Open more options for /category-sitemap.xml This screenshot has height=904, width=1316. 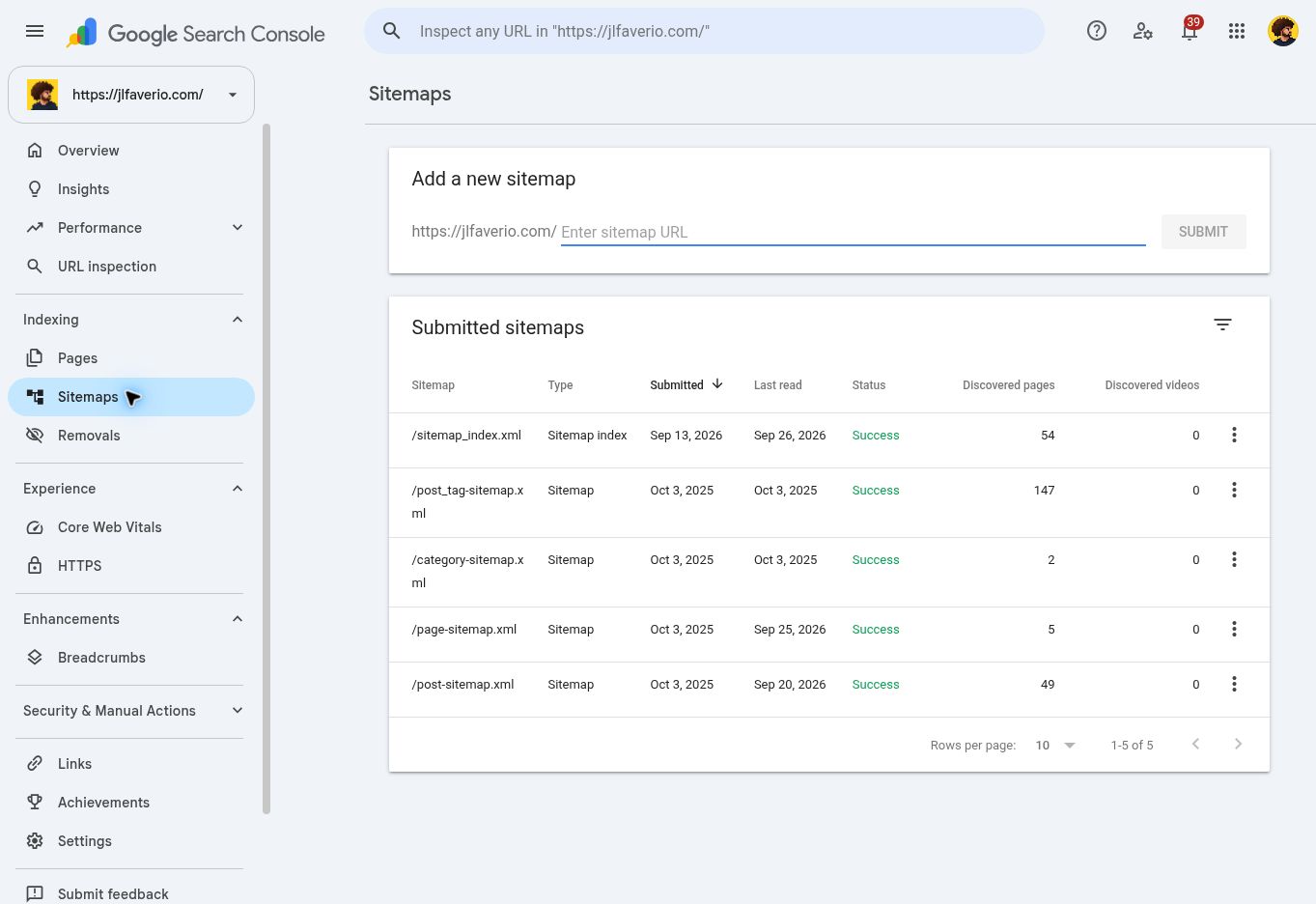pyautogui.click(x=1234, y=560)
